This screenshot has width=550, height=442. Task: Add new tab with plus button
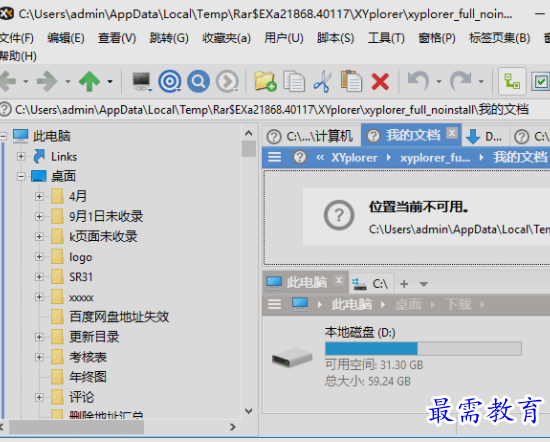click(x=404, y=284)
